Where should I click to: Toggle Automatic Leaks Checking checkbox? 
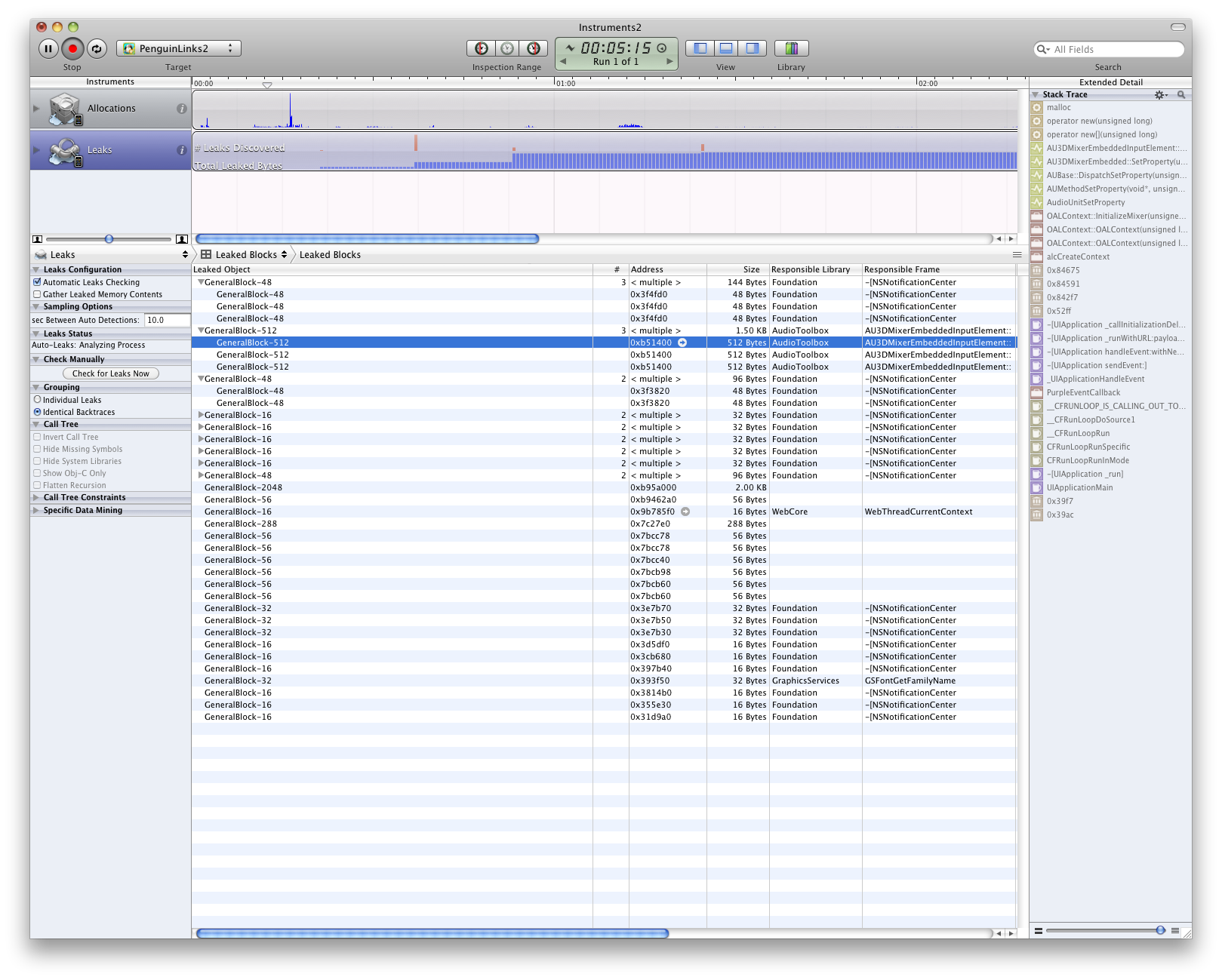pyautogui.click(x=37, y=282)
